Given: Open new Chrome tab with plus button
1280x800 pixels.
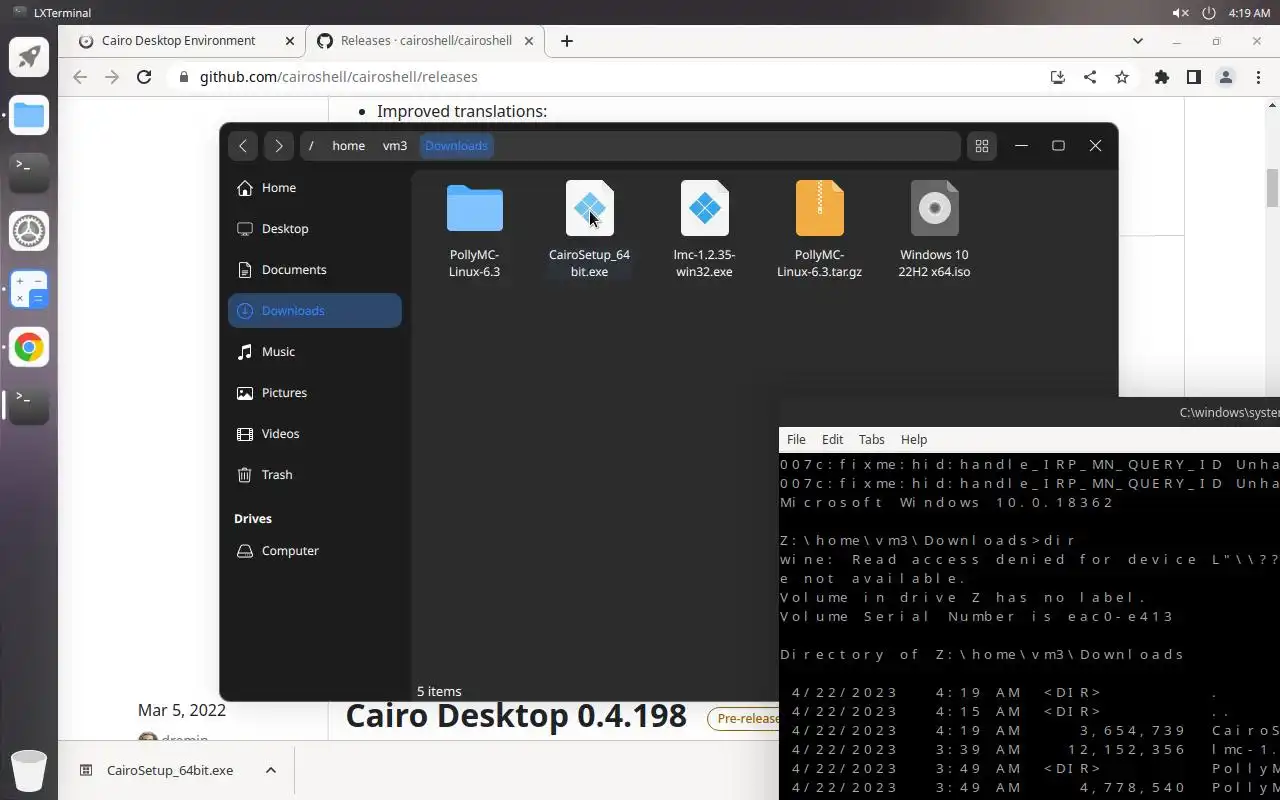Looking at the screenshot, I should tap(567, 41).
